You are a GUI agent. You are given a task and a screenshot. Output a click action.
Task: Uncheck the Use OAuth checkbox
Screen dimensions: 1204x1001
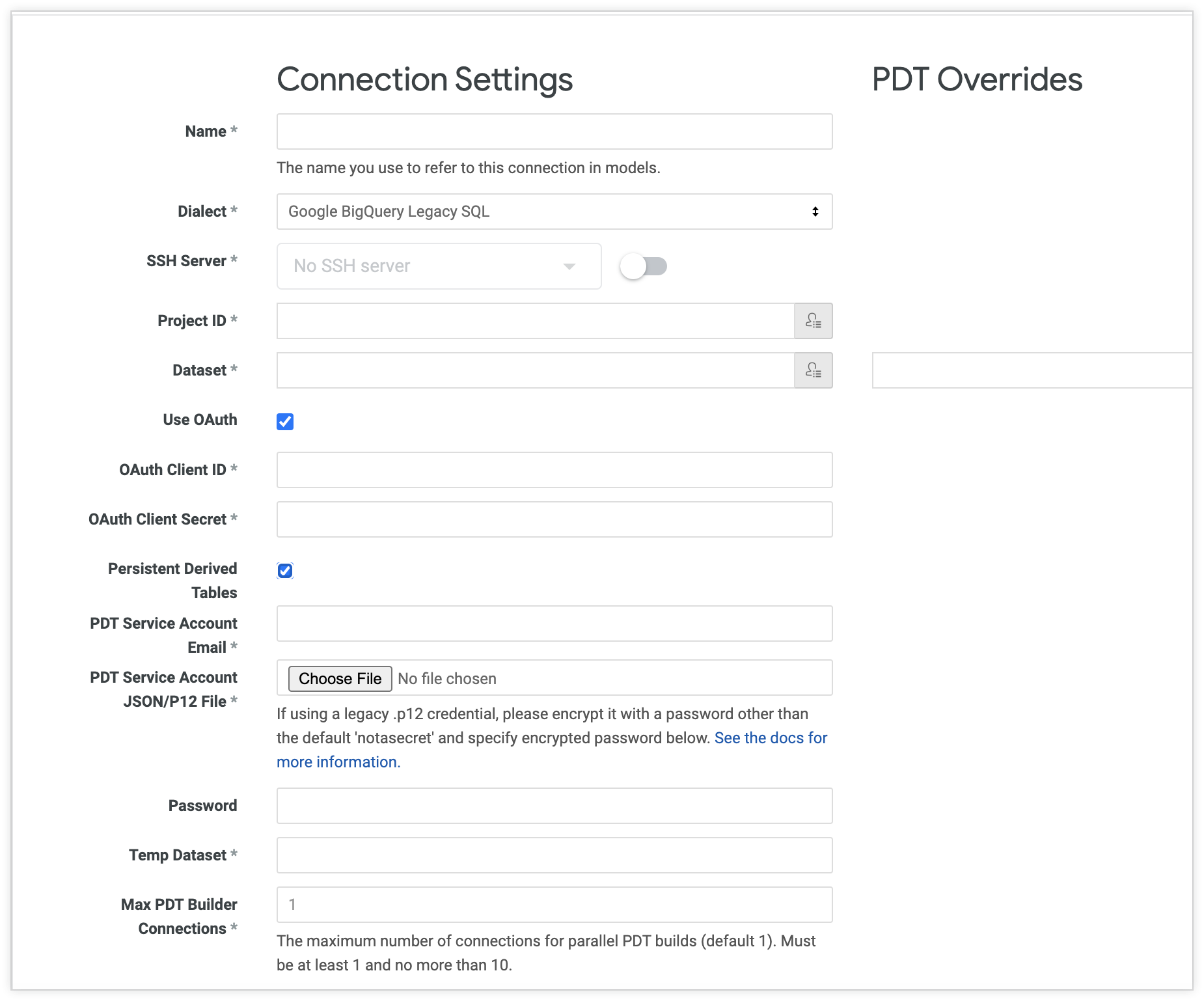pyautogui.click(x=285, y=422)
